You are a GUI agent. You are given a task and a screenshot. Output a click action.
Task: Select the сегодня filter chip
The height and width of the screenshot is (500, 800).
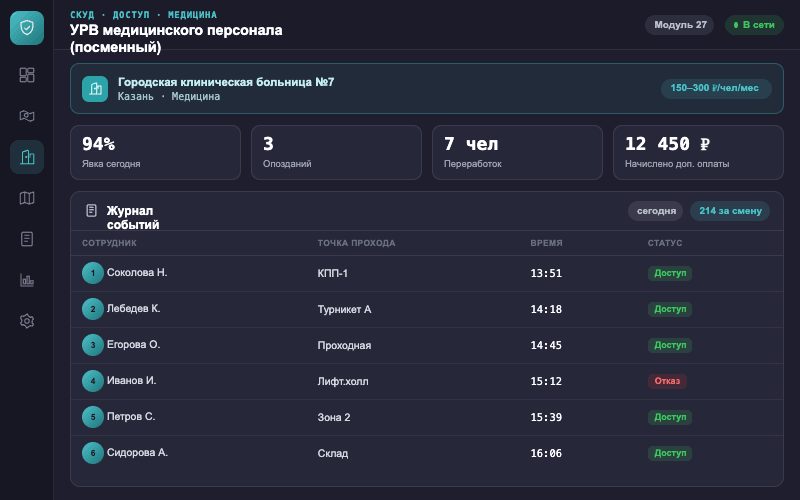click(656, 211)
